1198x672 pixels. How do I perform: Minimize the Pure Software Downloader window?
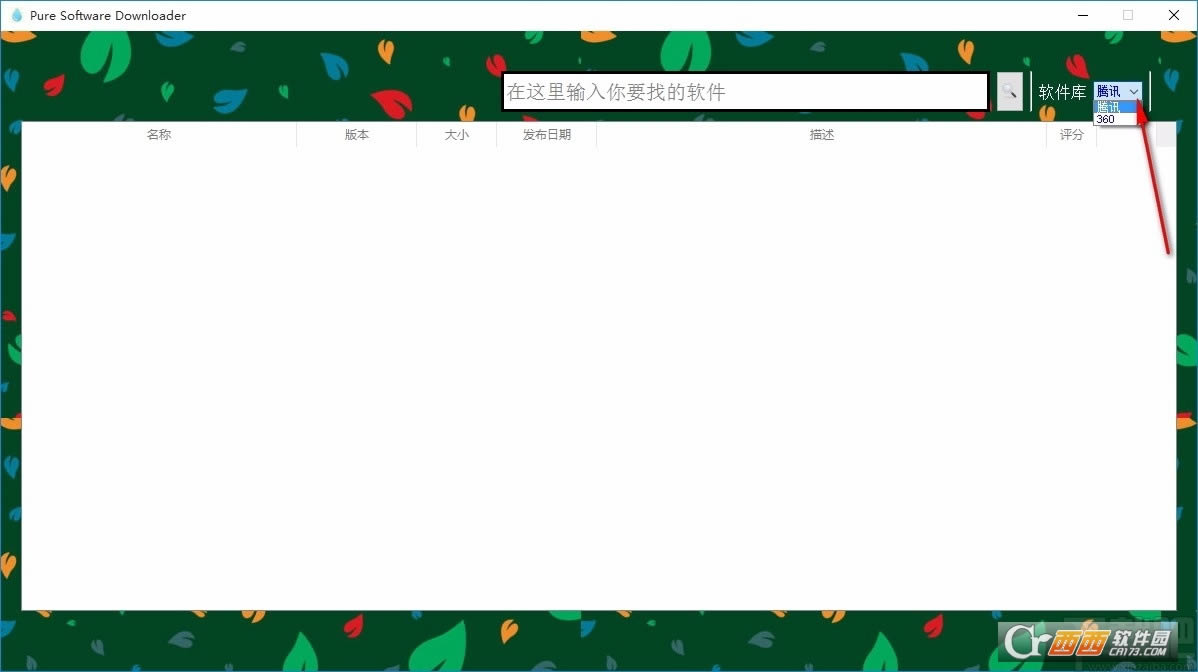[1083, 15]
